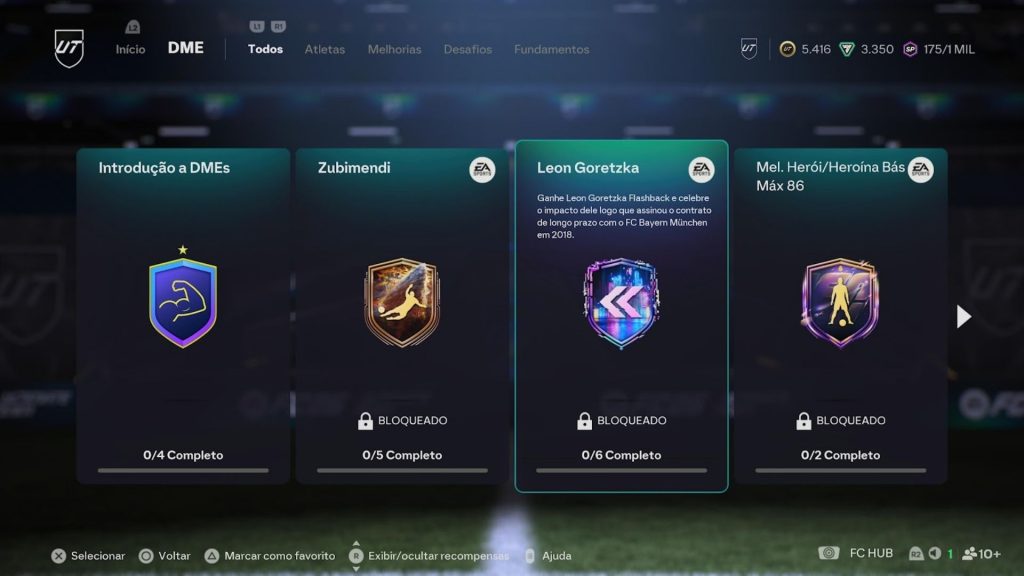
Task: Click the UT shield logo in top-left
Action: click(x=69, y=48)
